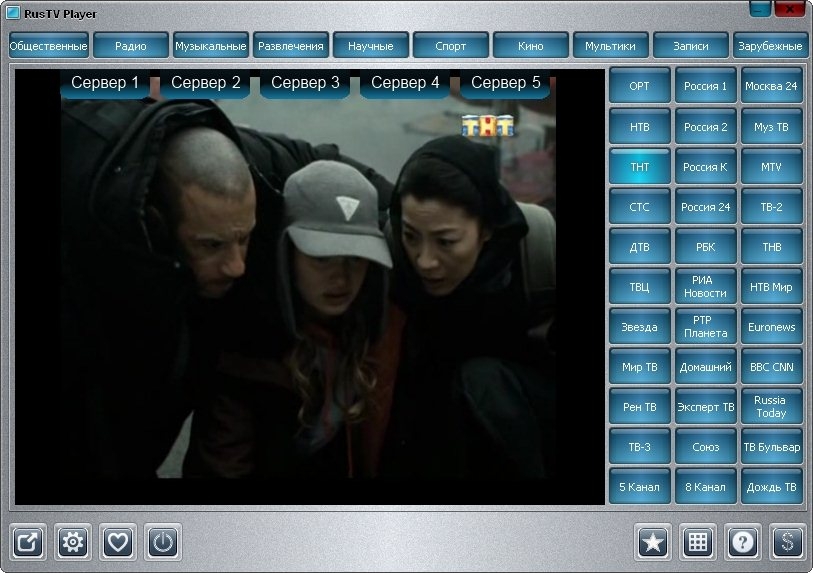Click the star favorites icon
Image resolution: width=813 pixels, height=573 pixels.
click(x=653, y=542)
